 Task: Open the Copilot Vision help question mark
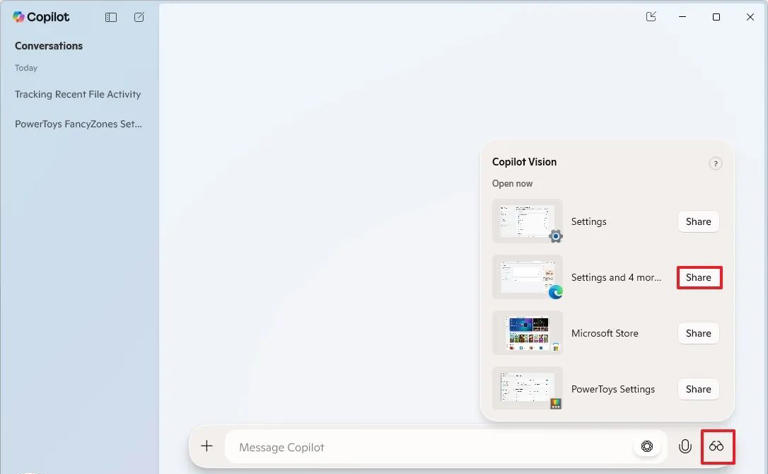[715, 163]
